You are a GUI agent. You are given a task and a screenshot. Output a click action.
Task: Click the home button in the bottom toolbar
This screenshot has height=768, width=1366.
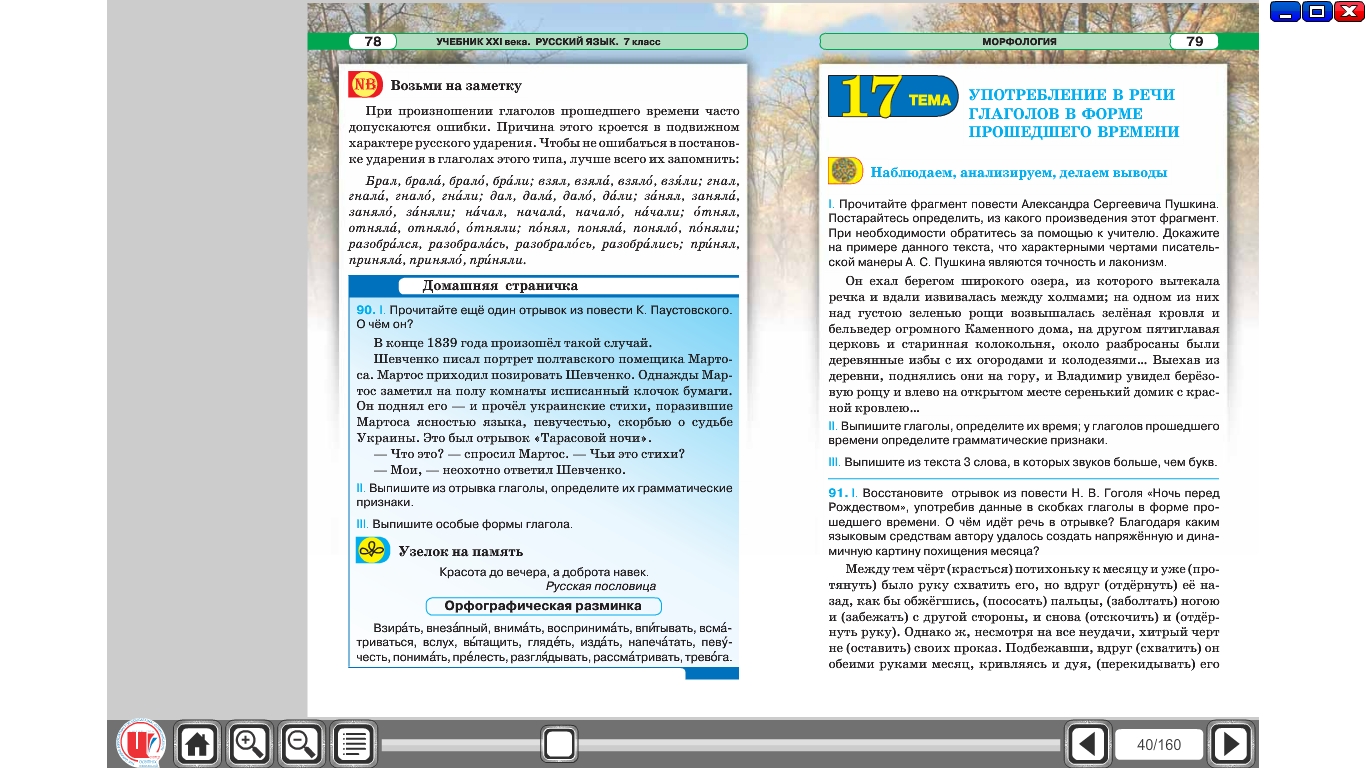197,744
